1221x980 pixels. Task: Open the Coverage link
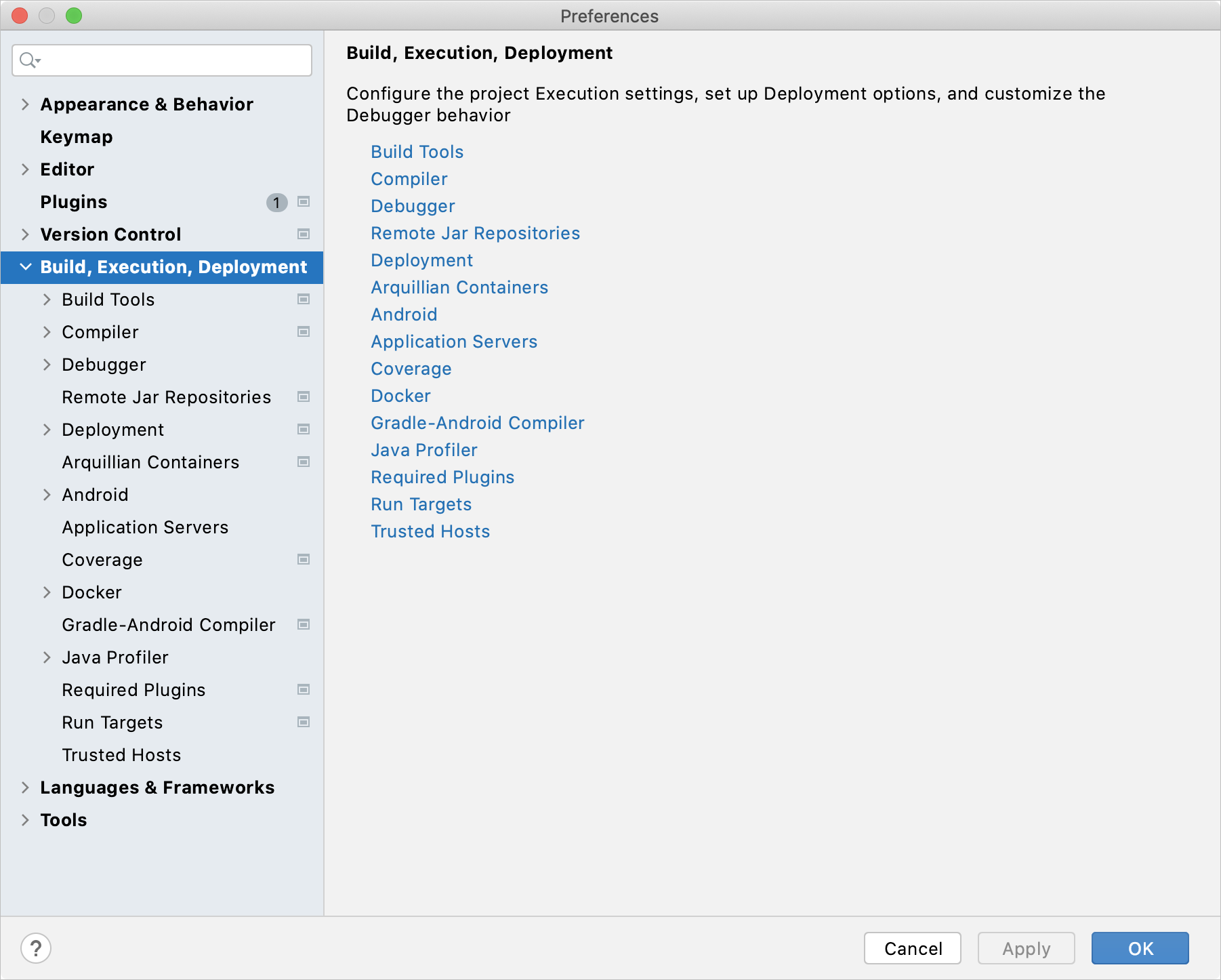click(411, 369)
